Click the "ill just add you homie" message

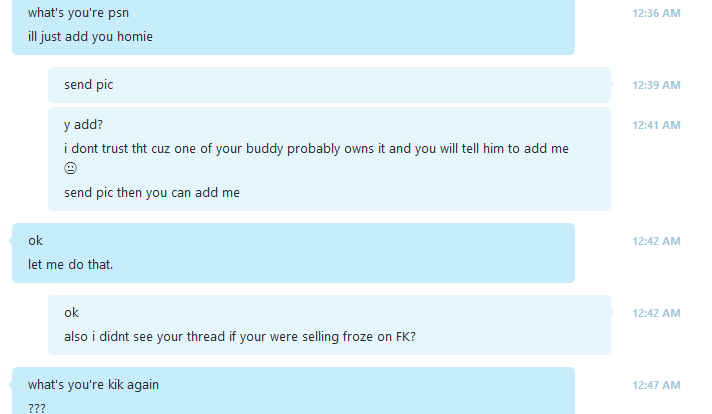click(90, 36)
